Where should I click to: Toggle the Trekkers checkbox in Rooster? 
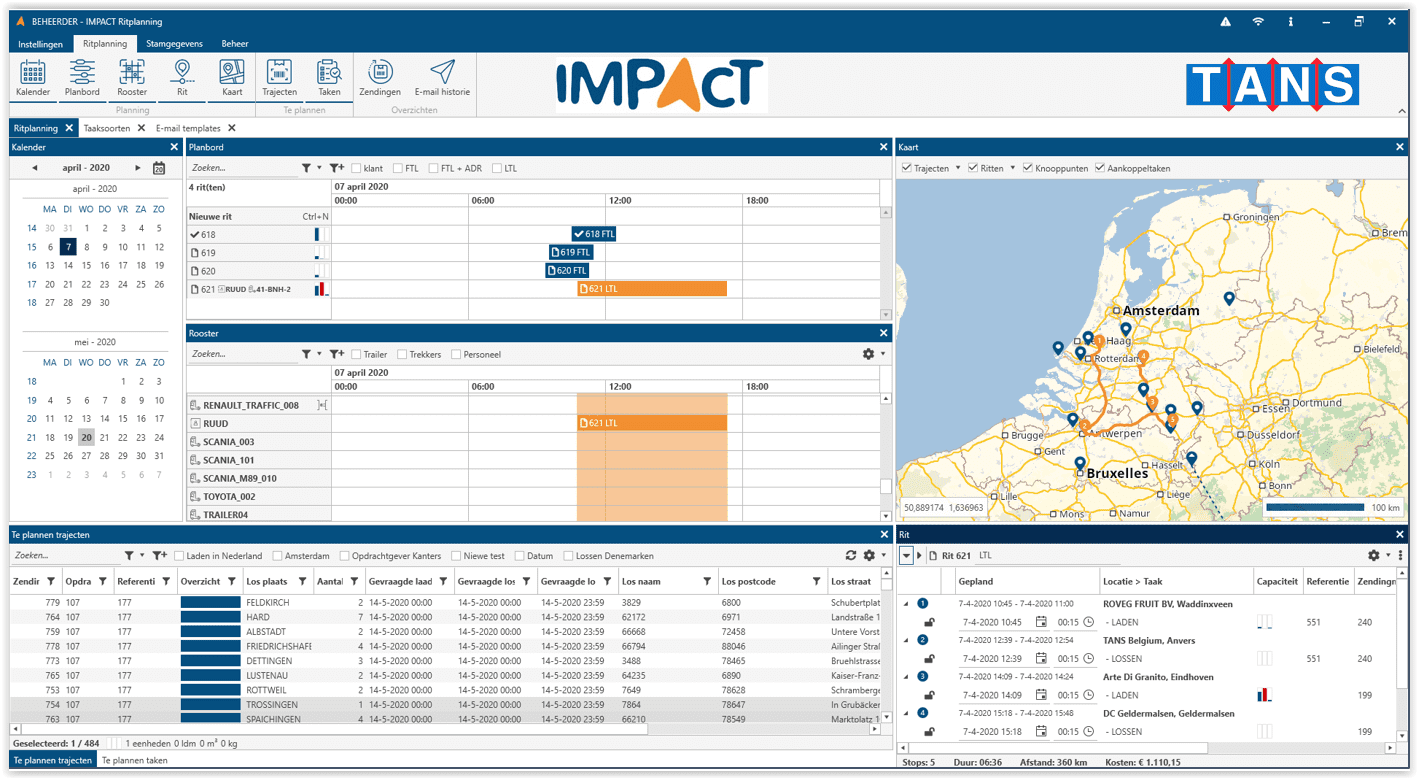tap(402, 355)
